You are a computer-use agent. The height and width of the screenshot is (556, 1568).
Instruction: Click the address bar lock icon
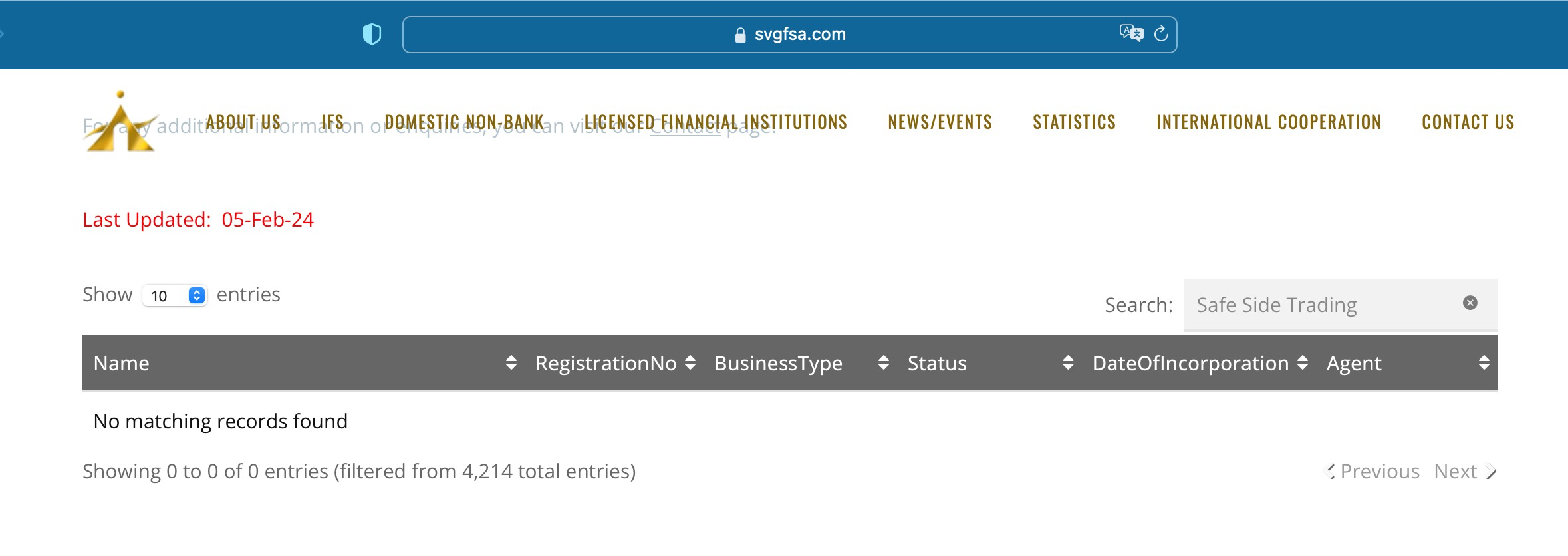point(740,35)
